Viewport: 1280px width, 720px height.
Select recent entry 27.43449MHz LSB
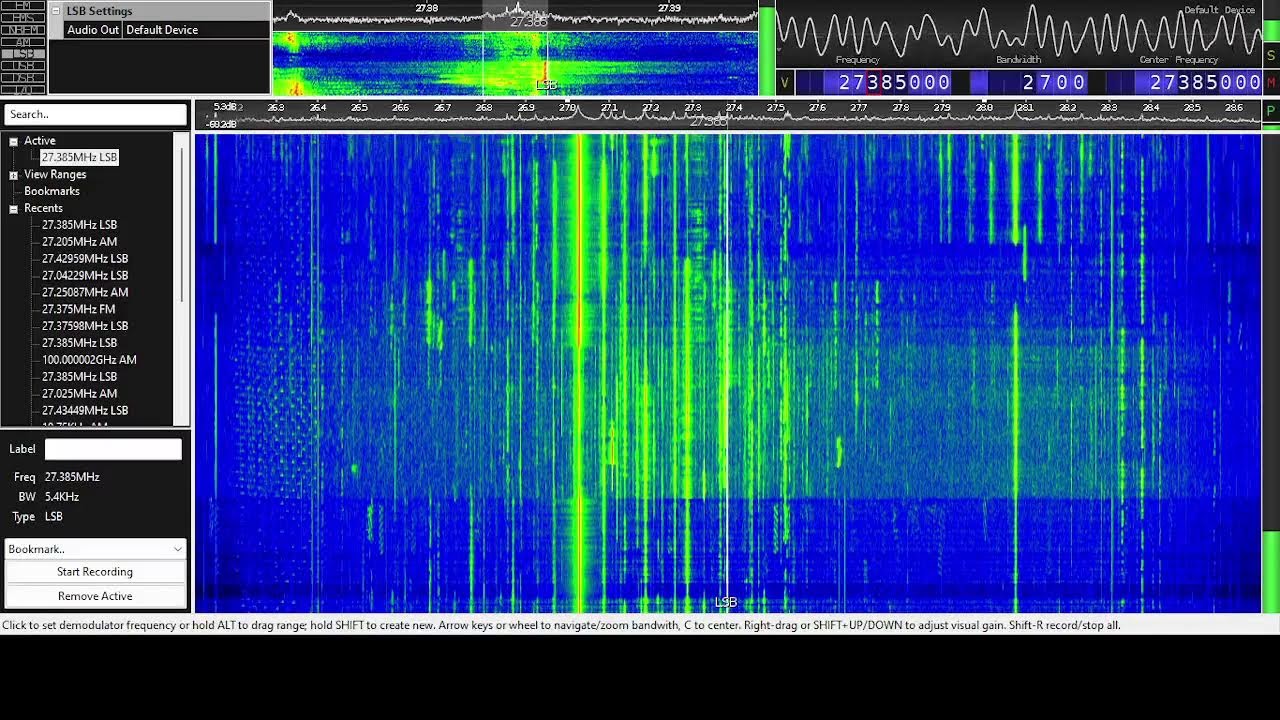tap(85, 411)
